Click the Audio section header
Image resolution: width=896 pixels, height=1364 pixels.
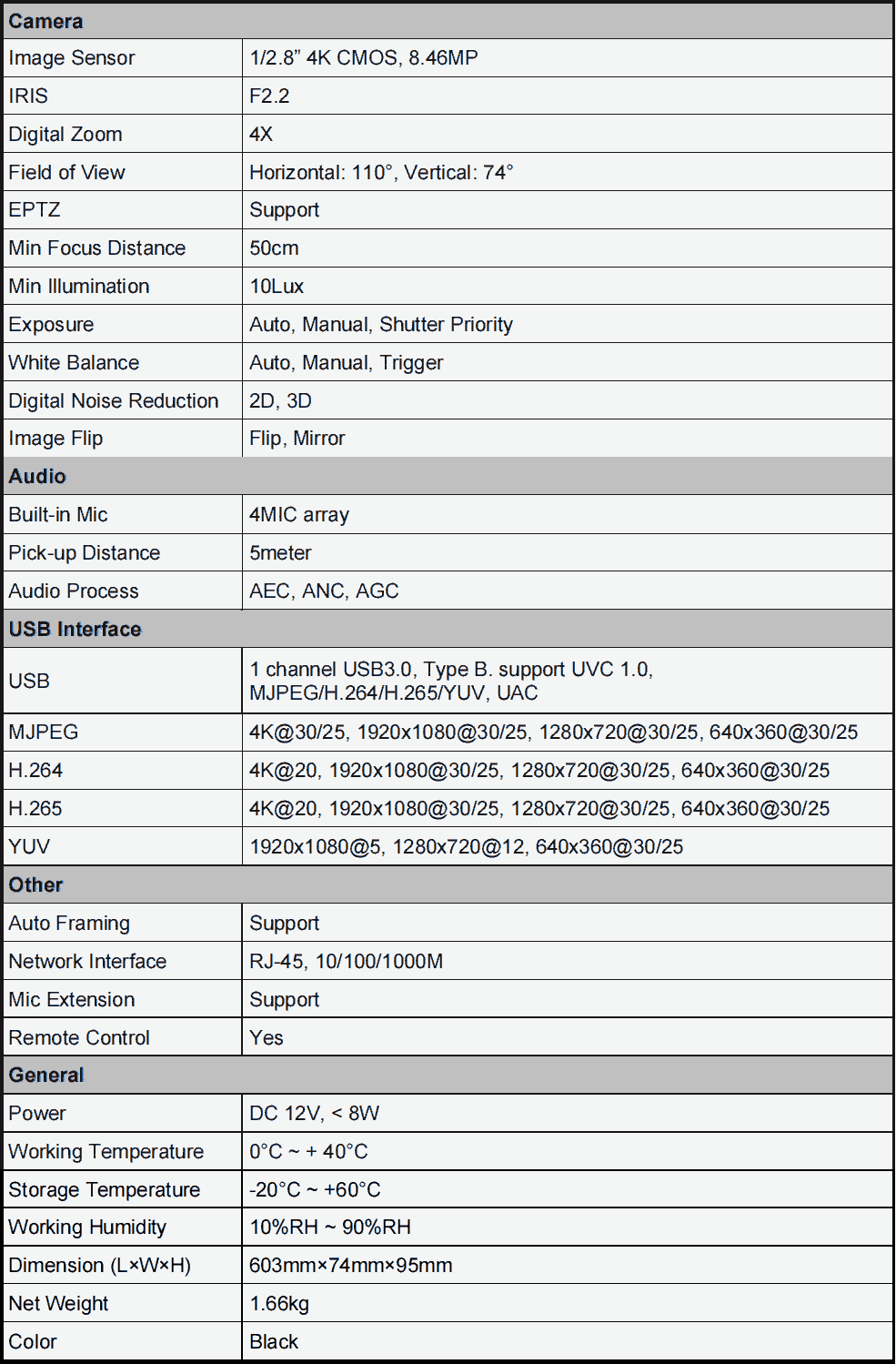click(x=36, y=476)
